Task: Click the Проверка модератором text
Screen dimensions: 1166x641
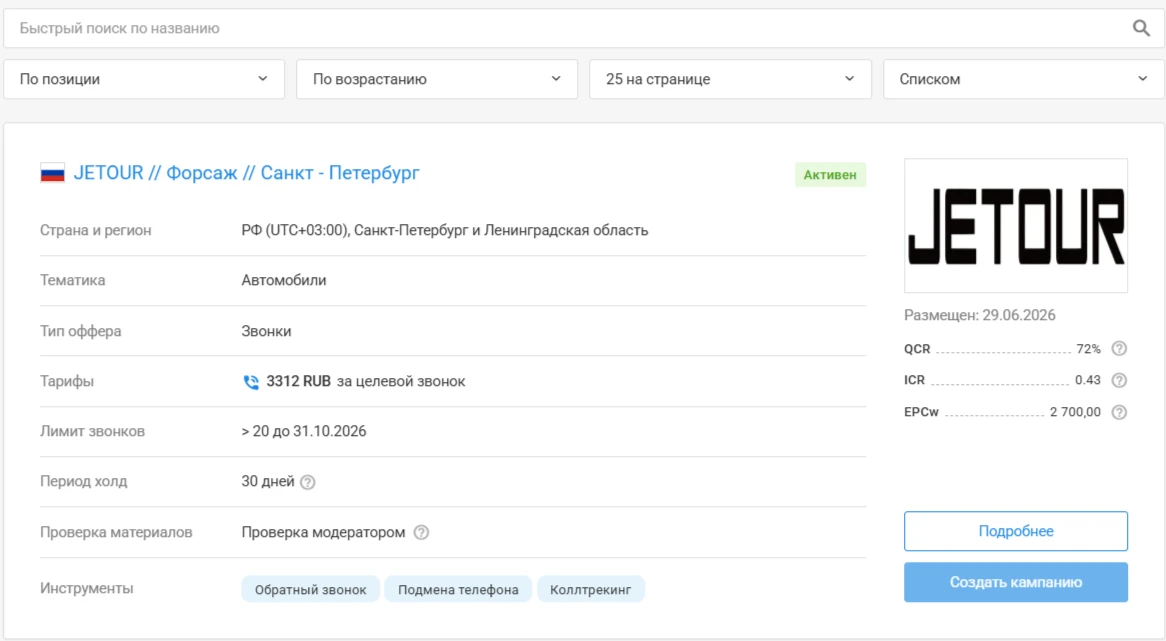Action: 323,532
